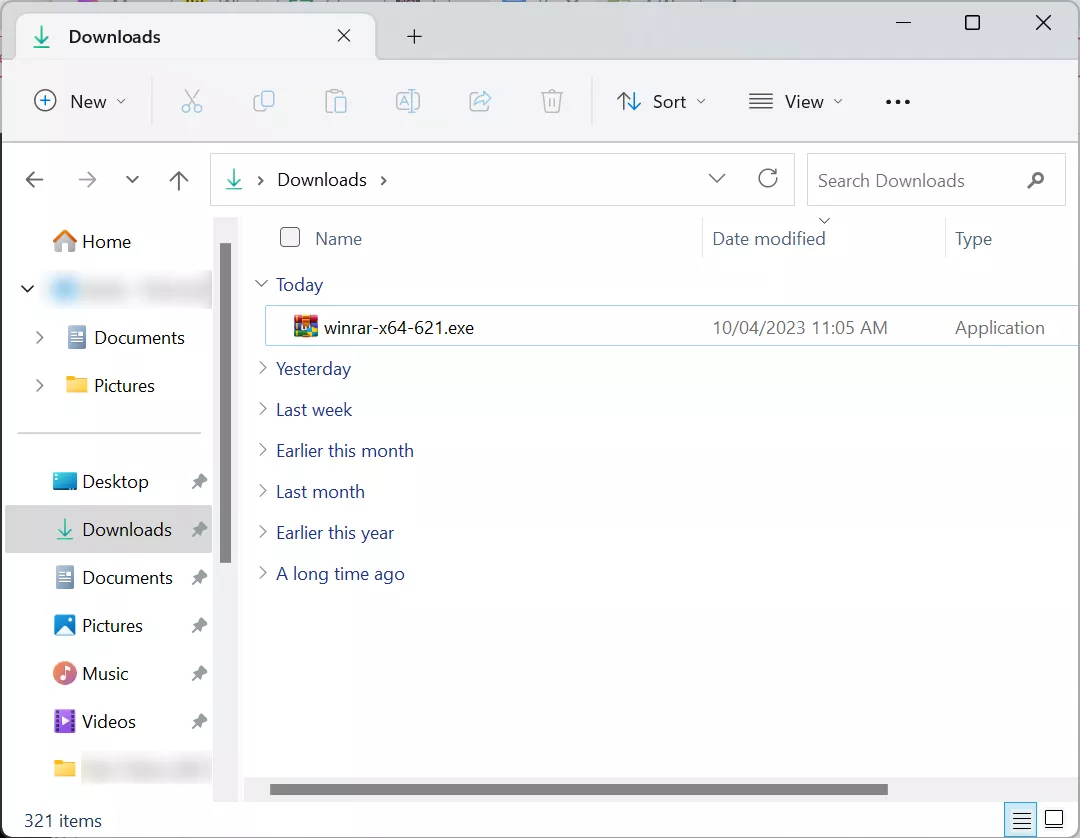Tick the select-all checkbox beside Name
Screen dimensions: 1080x838
[290, 237]
